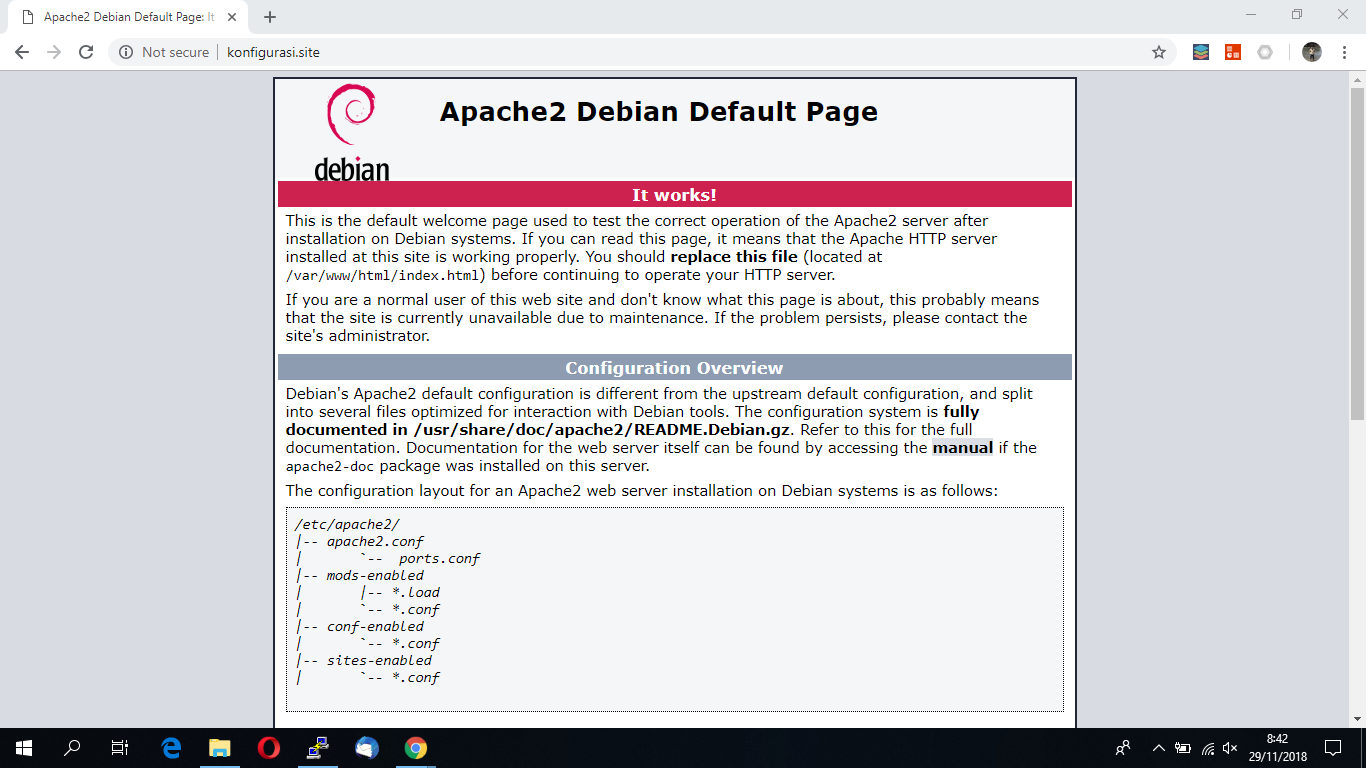Minimize the Chrome window
Screen dimensions: 1366x768
click(1251, 15)
